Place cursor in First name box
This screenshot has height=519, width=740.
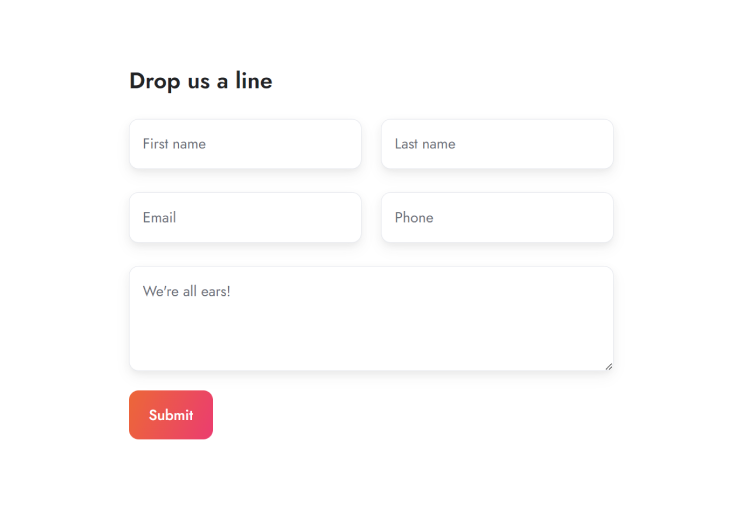click(x=245, y=144)
